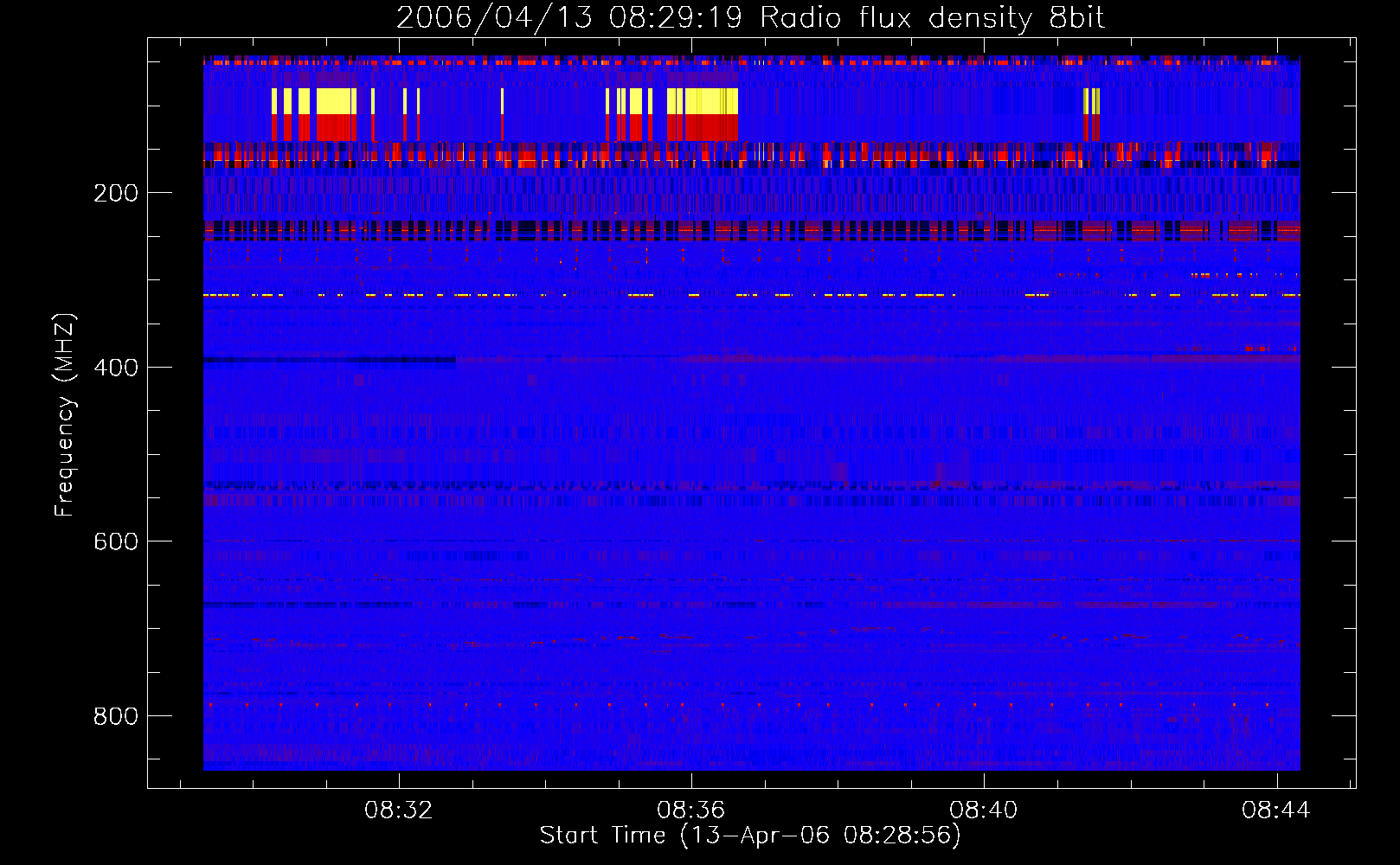Click the 08:32 time tick label
This screenshot has width=1400, height=865.
[x=398, y=811]
